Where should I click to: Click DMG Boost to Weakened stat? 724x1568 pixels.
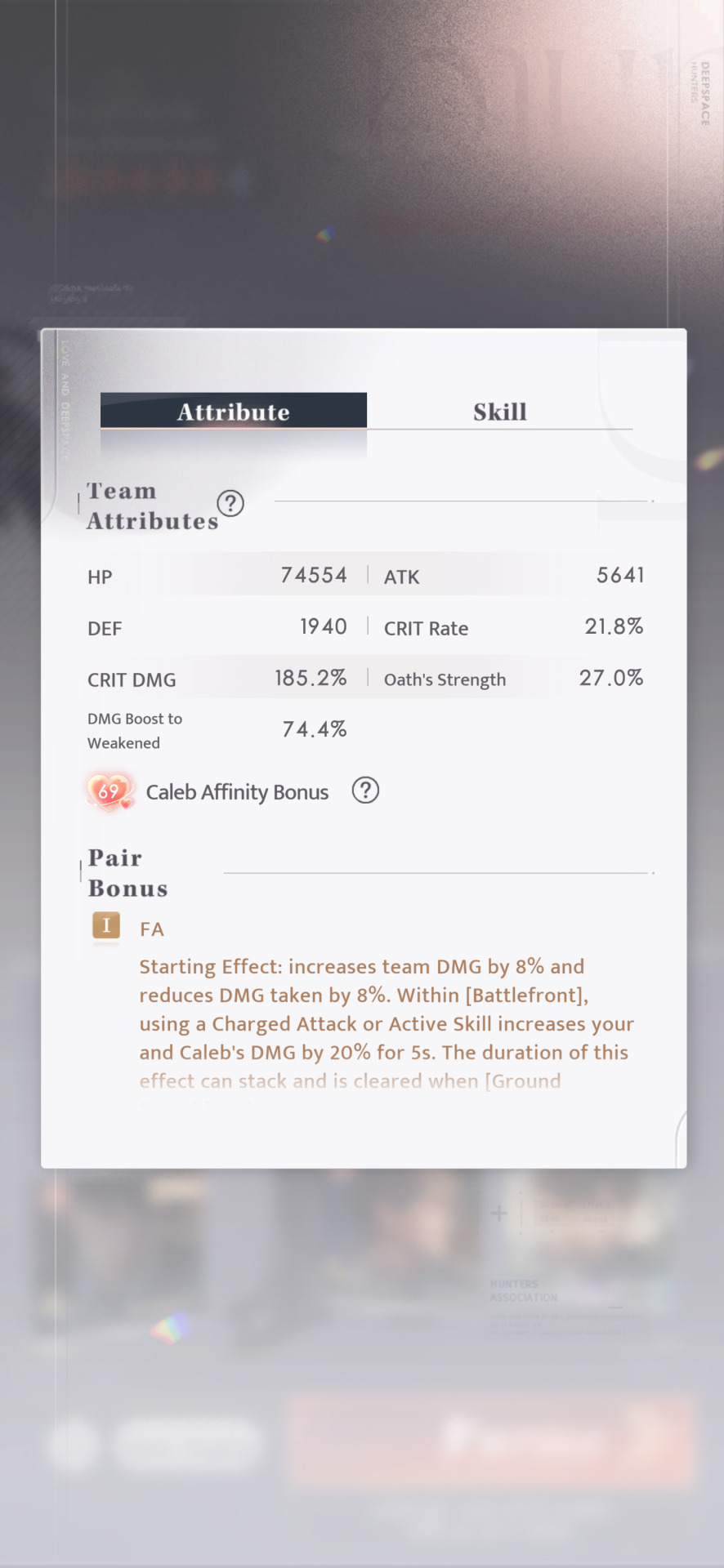coord(217,730)
